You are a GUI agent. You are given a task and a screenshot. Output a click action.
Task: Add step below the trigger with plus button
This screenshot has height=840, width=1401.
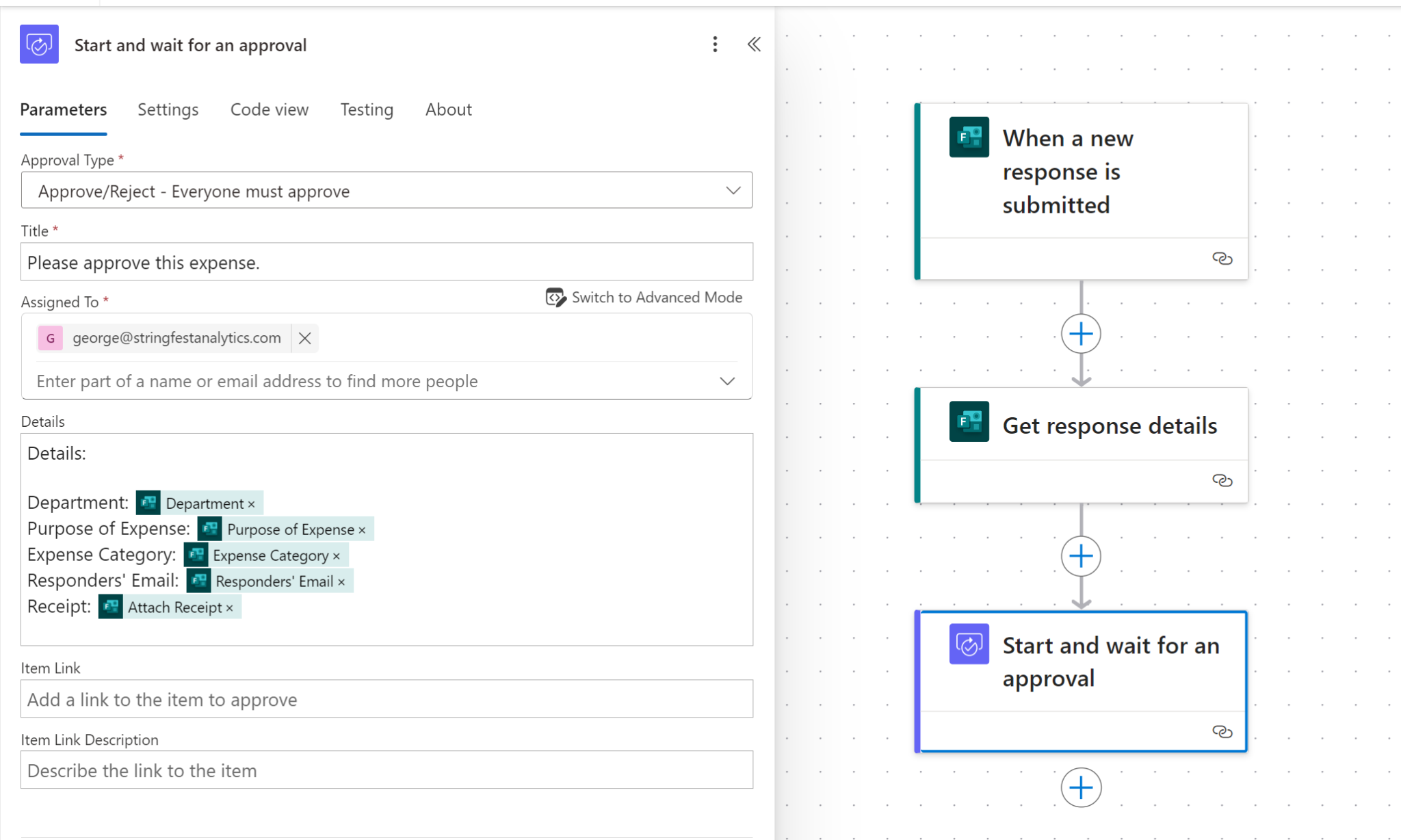[x=1081, y=334]
